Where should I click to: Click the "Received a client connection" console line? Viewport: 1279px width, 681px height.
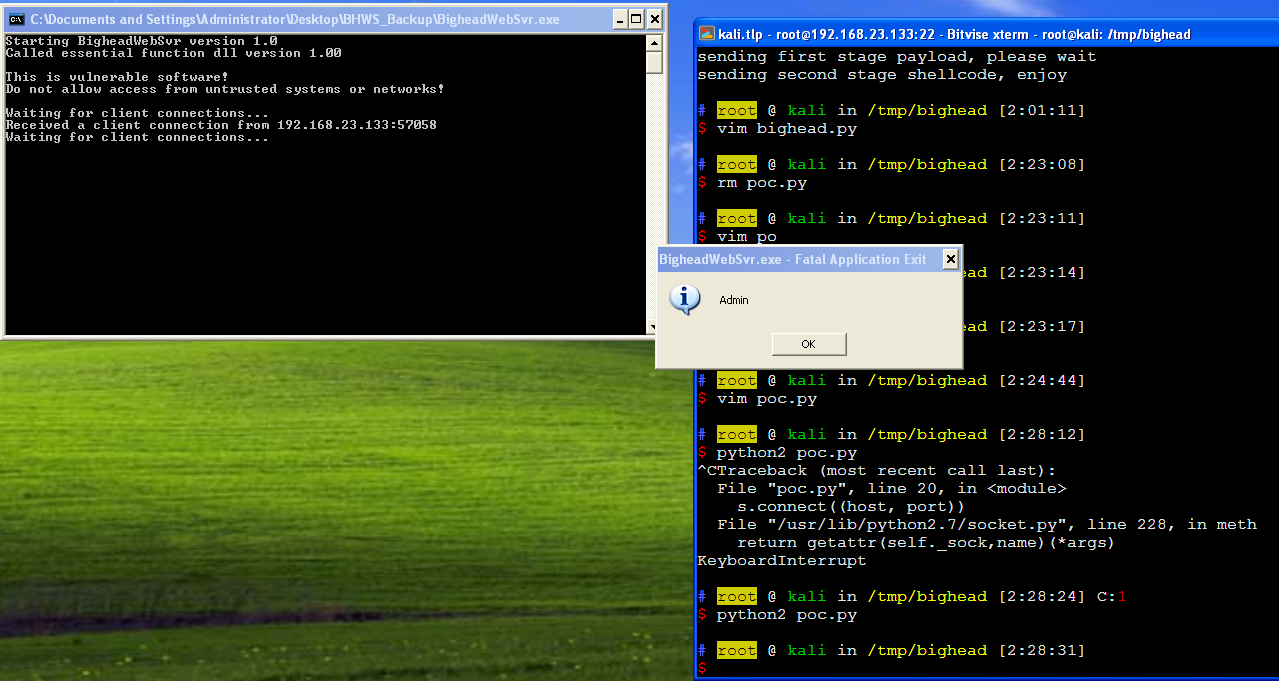(220, 125)
